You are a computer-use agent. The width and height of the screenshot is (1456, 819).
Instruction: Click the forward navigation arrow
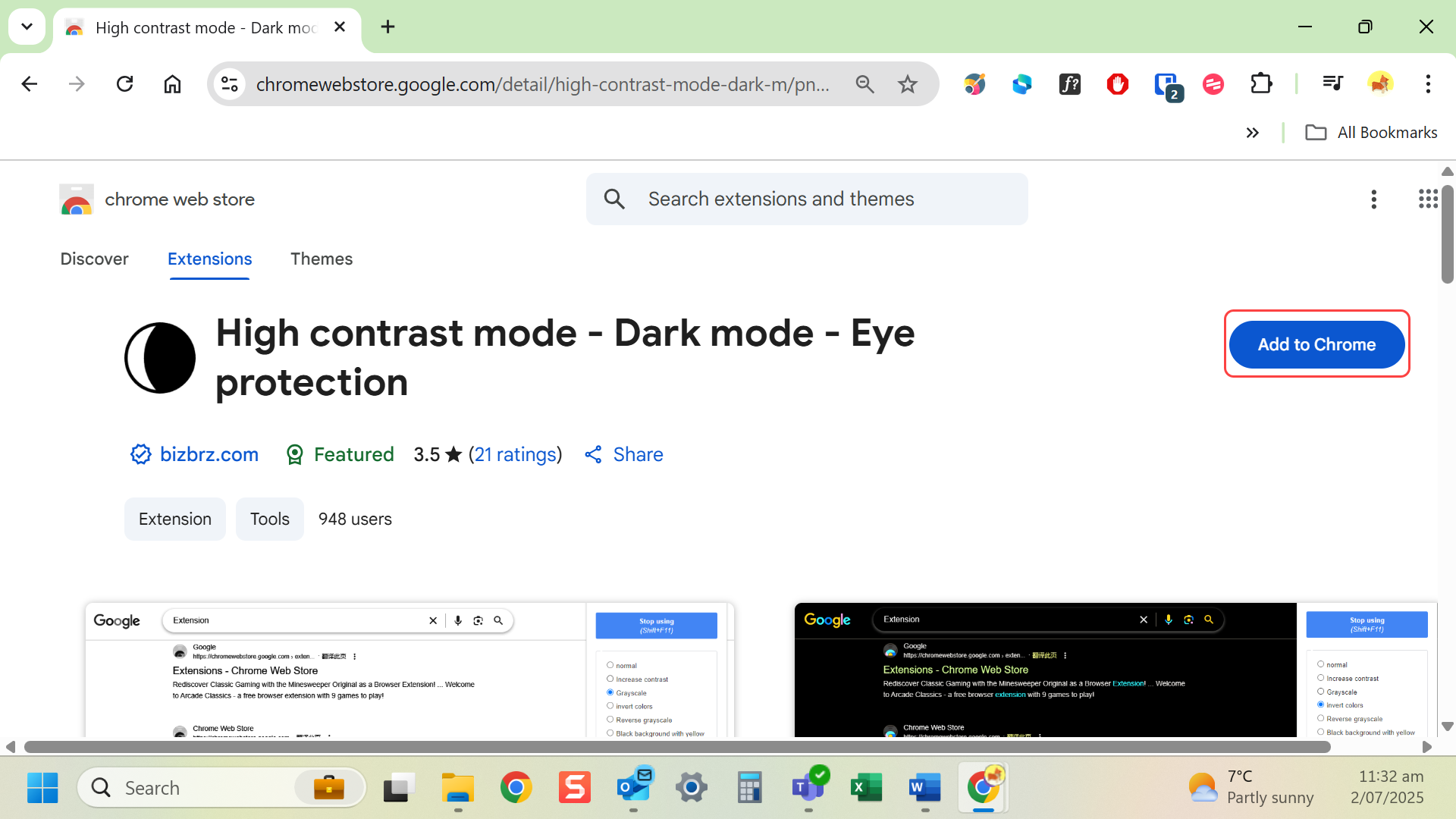77,84
